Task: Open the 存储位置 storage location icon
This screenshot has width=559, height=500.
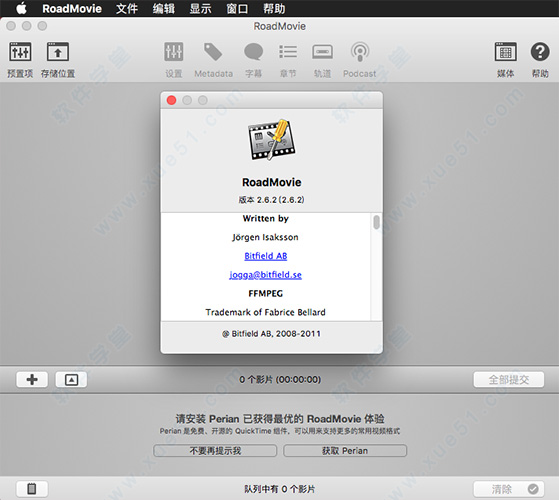Action: (x=58, y=52)
